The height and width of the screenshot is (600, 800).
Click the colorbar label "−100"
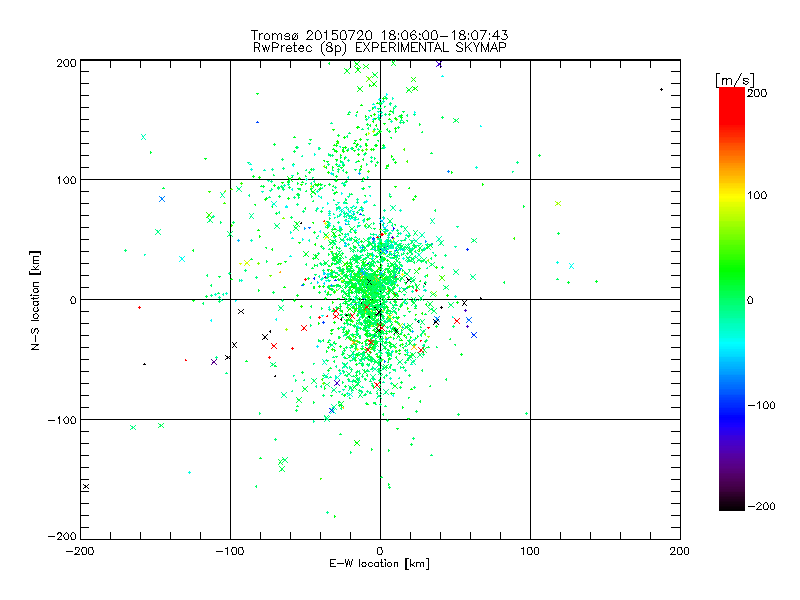tap(761, 405)
